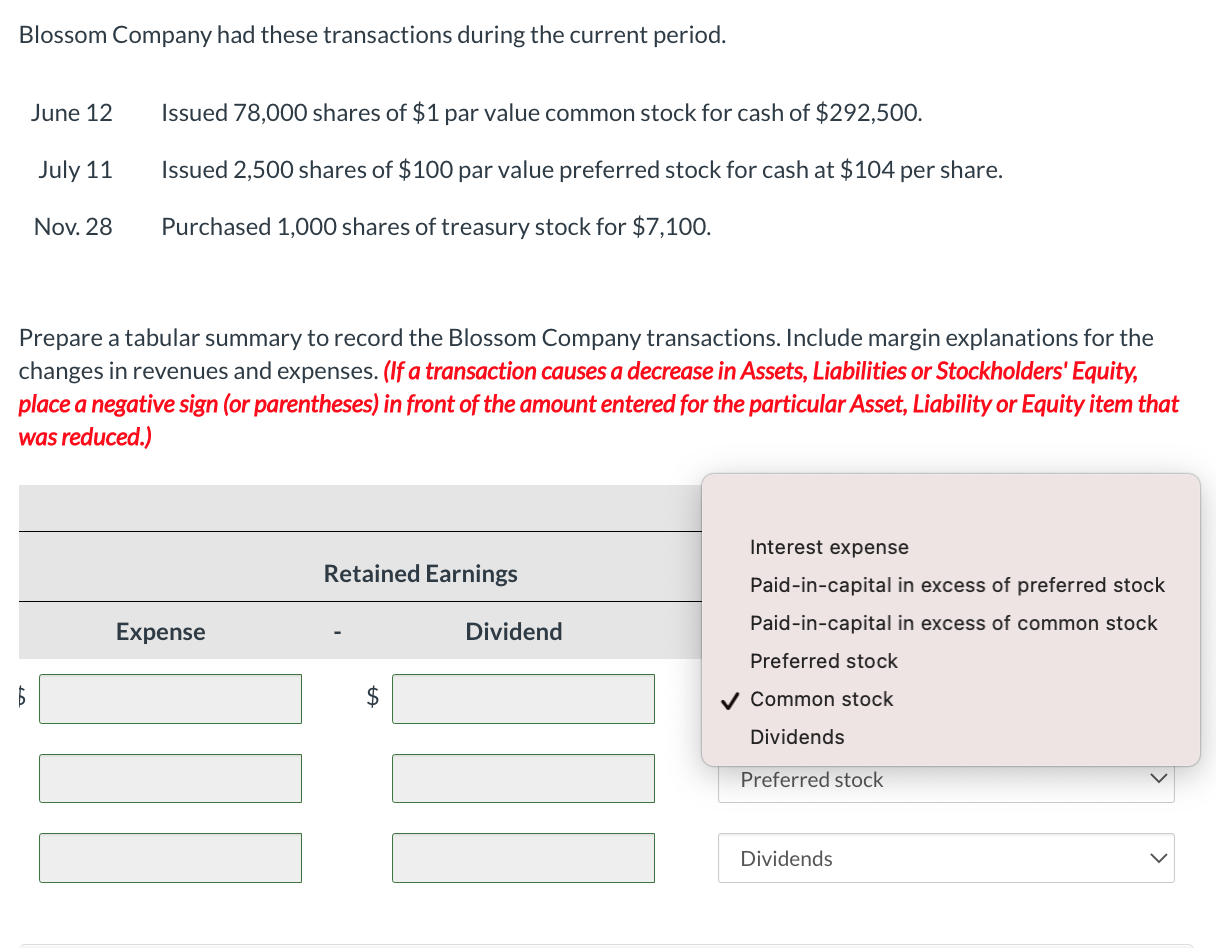The height and width of the screenshot is (948, 1216).
Task: Expand the Dividends dropdown below Preferred stock
Action: [946, 858]
